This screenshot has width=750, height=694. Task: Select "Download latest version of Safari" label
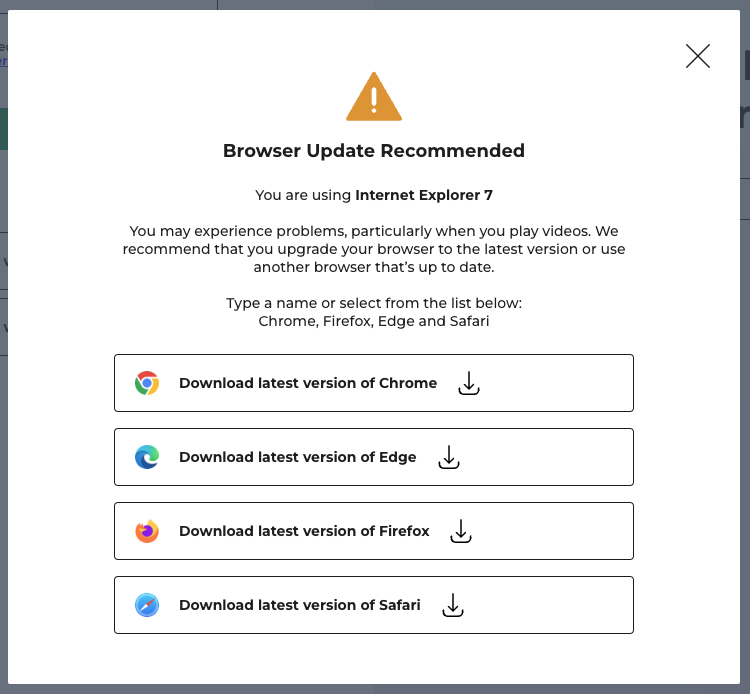click(x=300, y=605)
